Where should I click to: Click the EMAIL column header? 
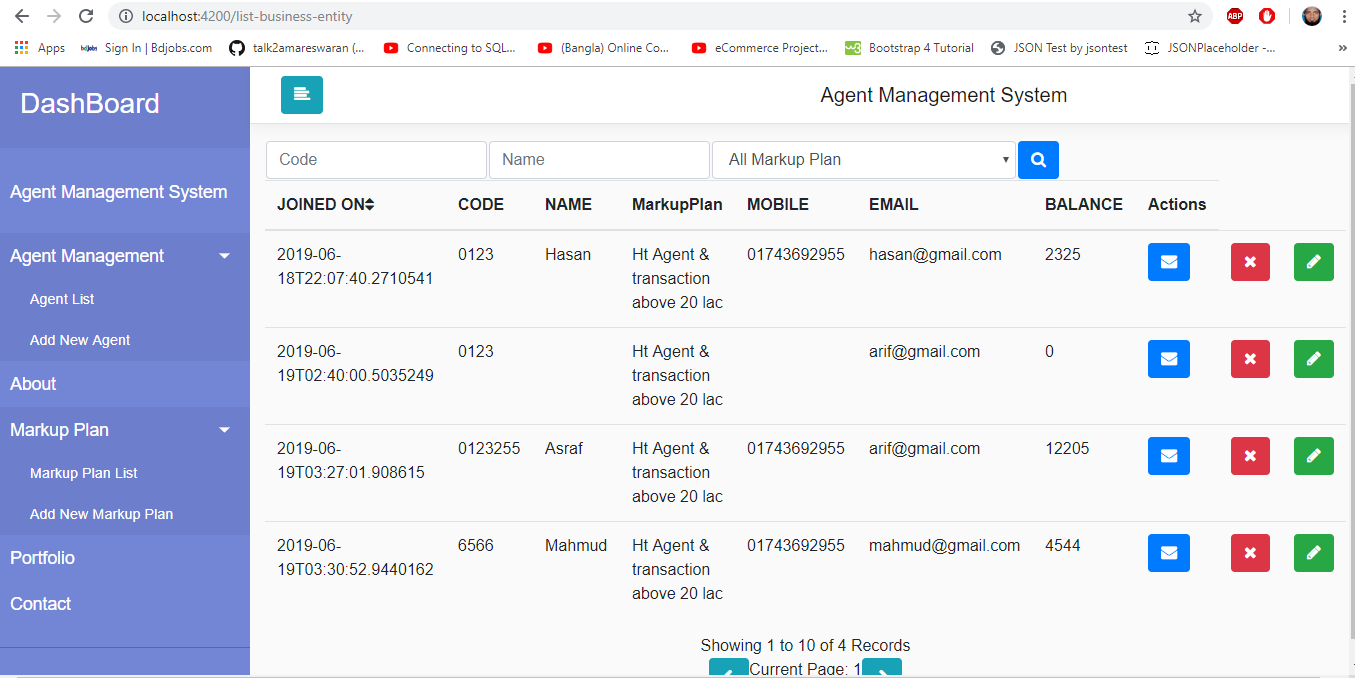point(893,204)
